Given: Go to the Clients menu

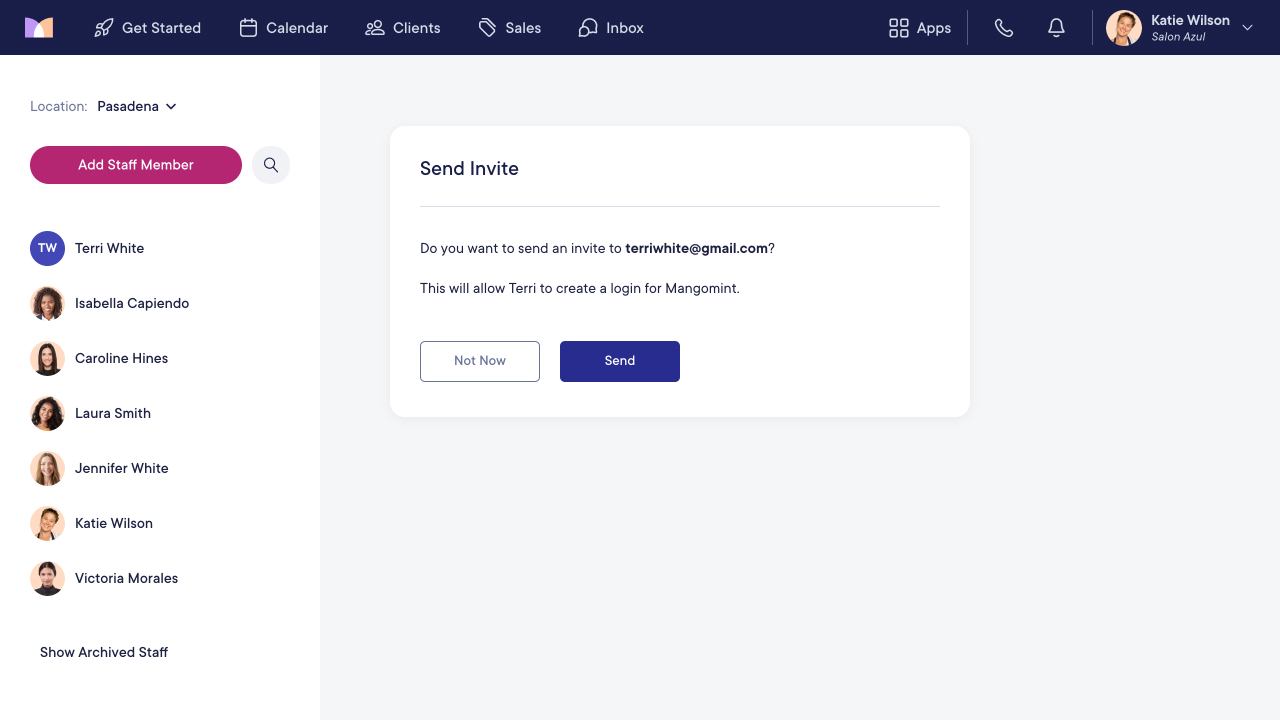Looking at the screenshot, I should pos(403,28).
